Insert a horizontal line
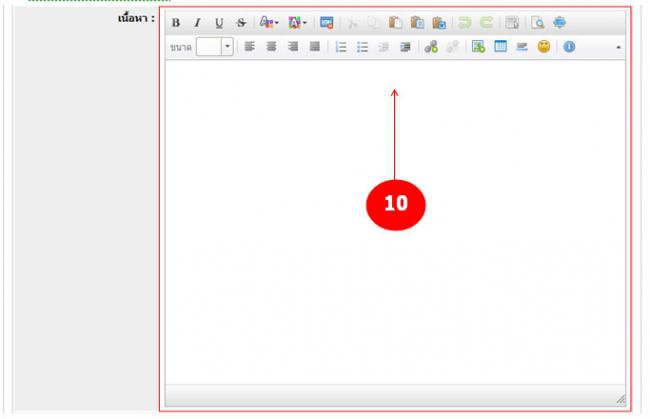Image resolution: width=650 pixels, height=419 pixels. click(x=522, y=47)
